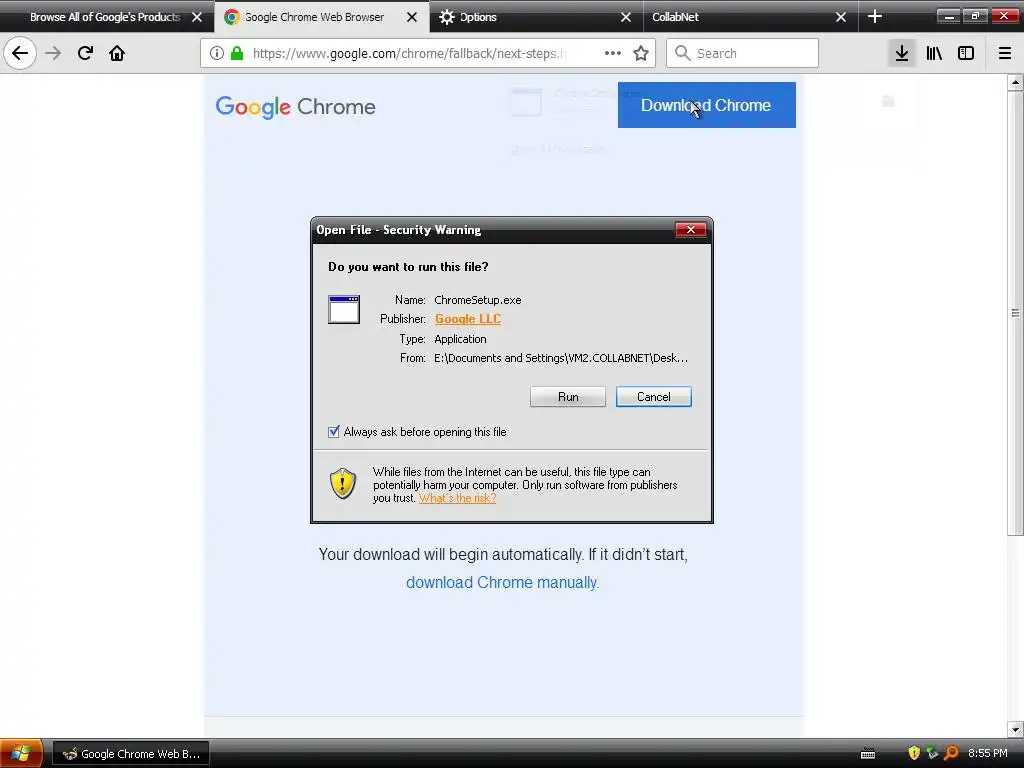Viewport: 1024px width, 768px height.
Task: Go back using the browser back arrow
Action: click(x=20, y=53)
